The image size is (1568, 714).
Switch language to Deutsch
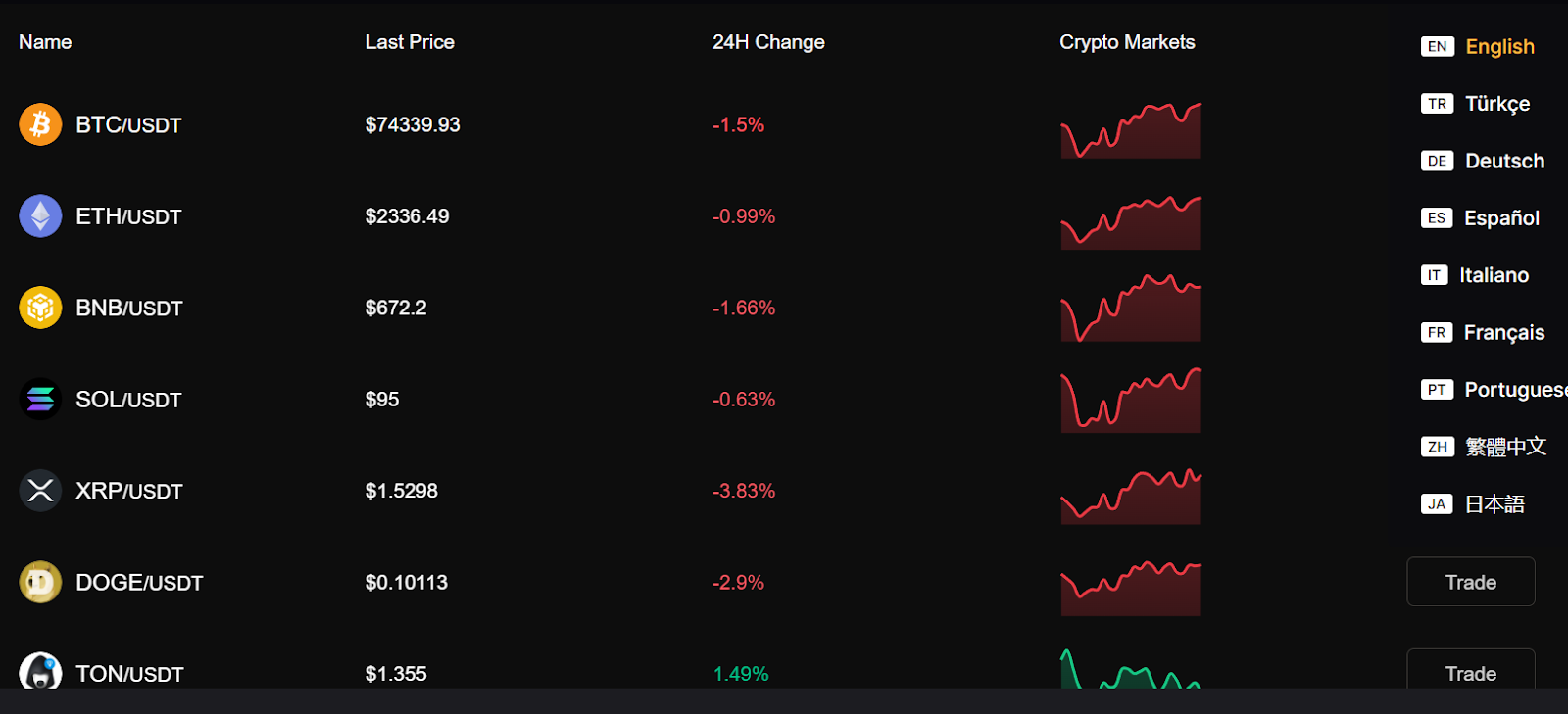[x=1504, y=160]
